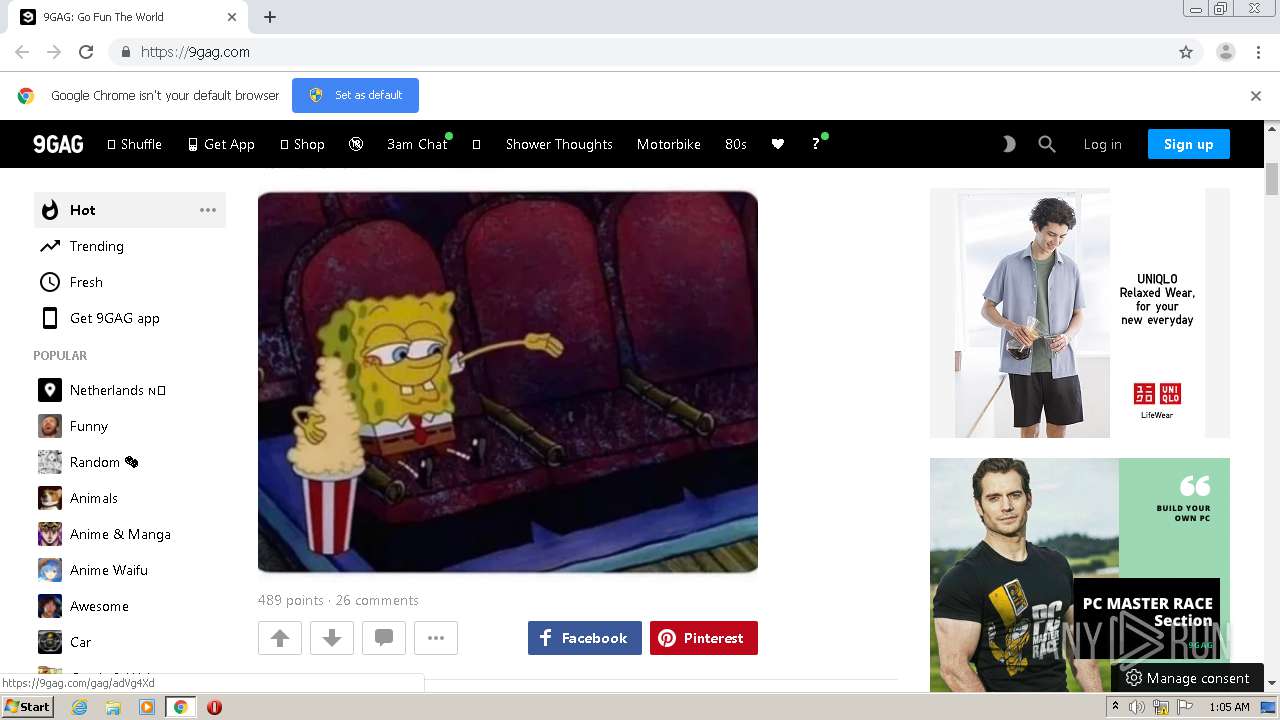Click Log in link
The image size is (1280, 720).
pos(1102,144)
